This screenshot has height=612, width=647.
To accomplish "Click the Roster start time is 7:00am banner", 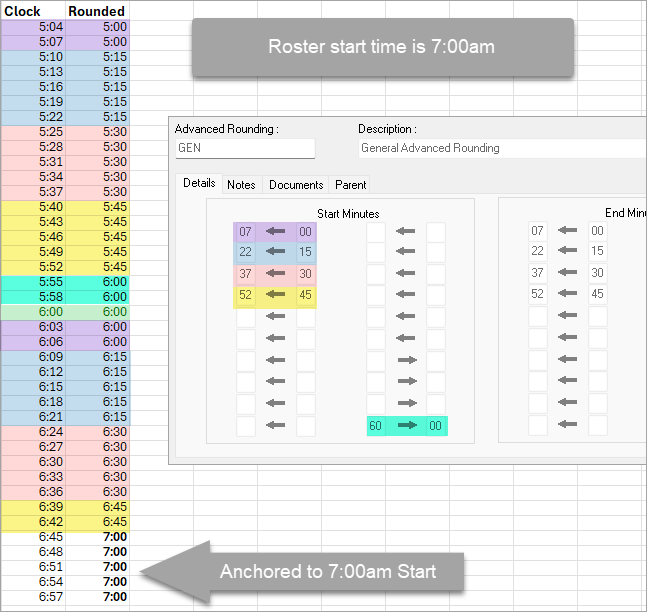I will (x=383, y=47).
